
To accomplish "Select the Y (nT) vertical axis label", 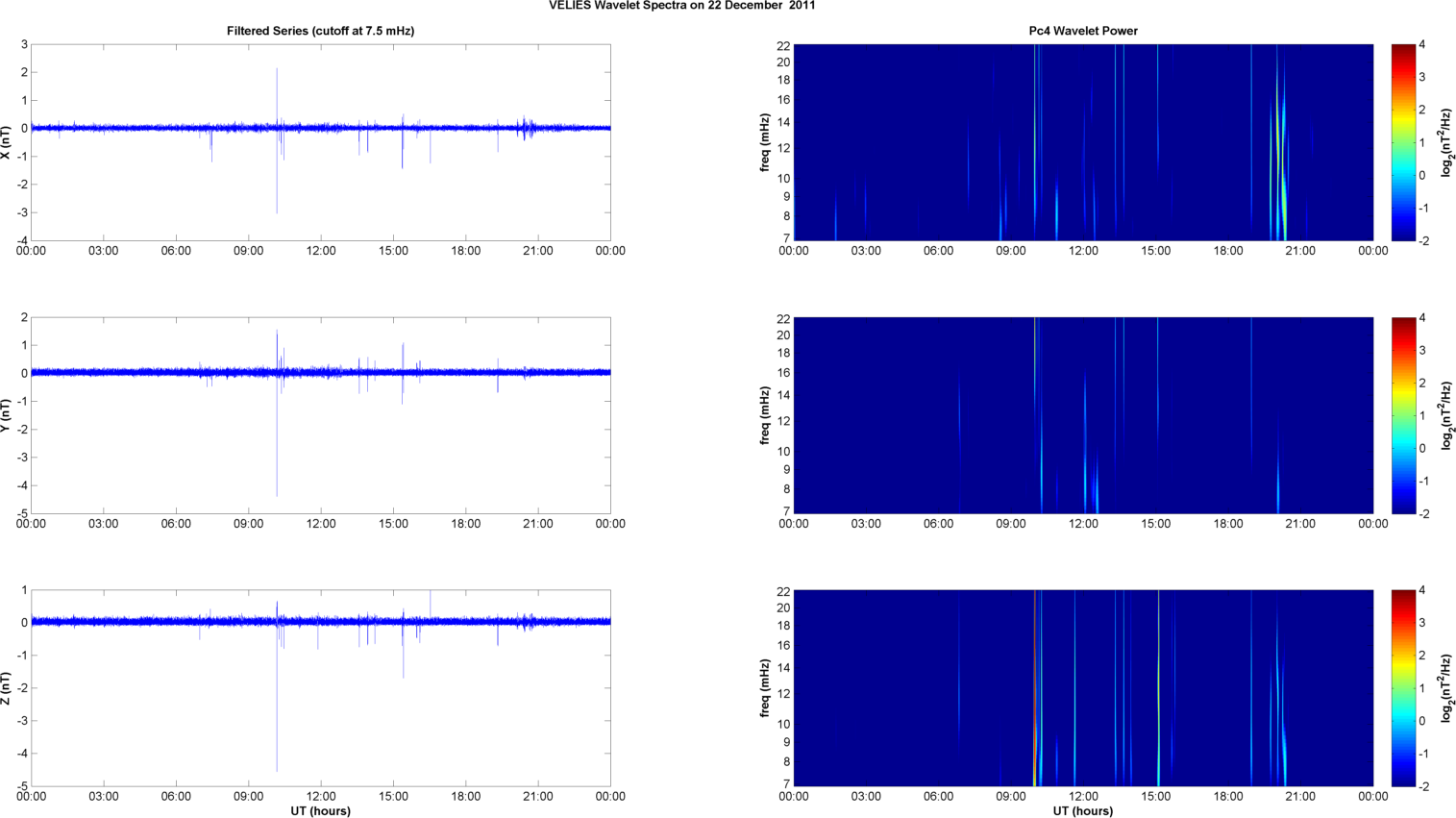I will point(7,415).
